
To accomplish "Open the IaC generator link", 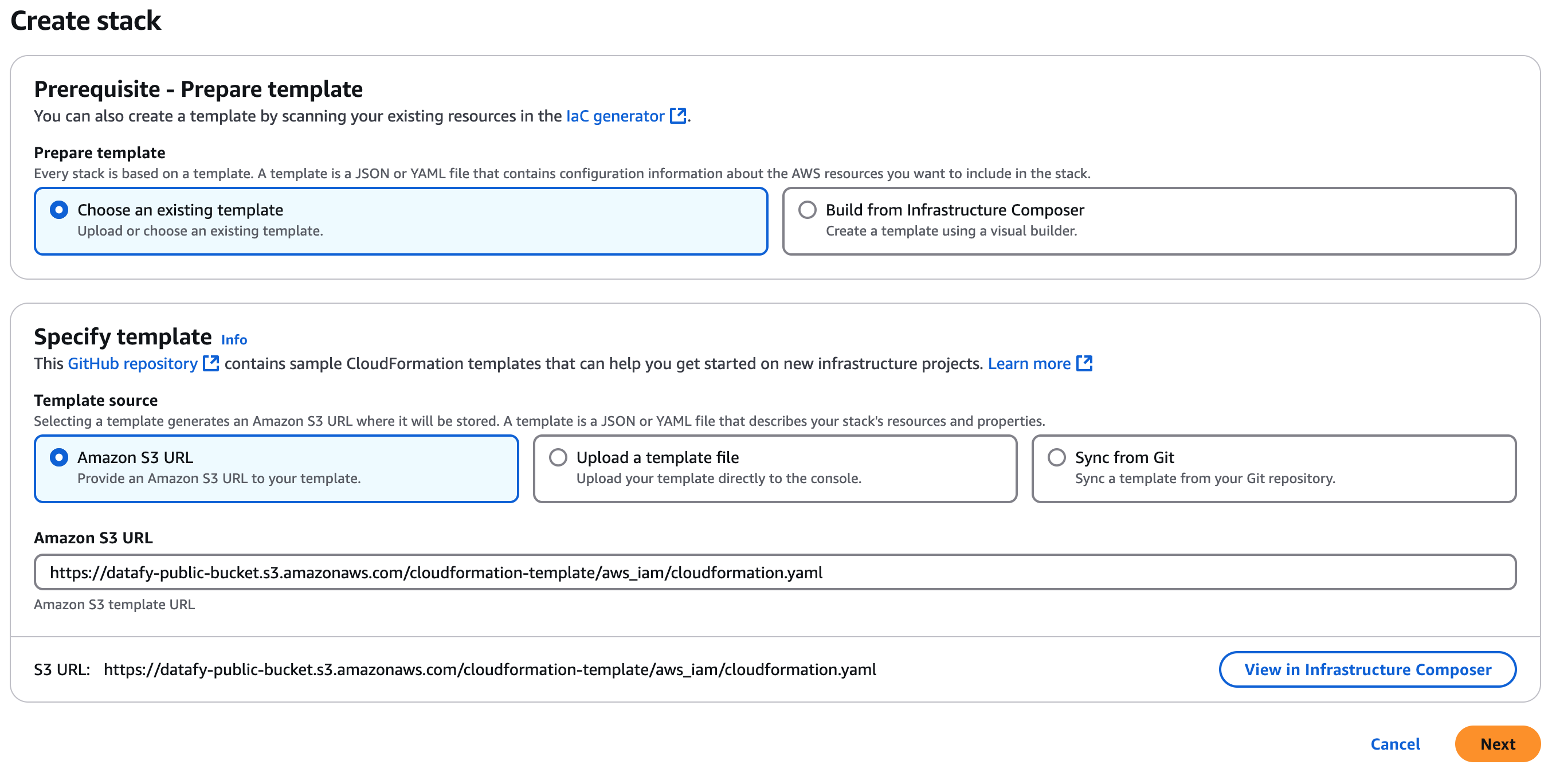I will pos(614,116).
